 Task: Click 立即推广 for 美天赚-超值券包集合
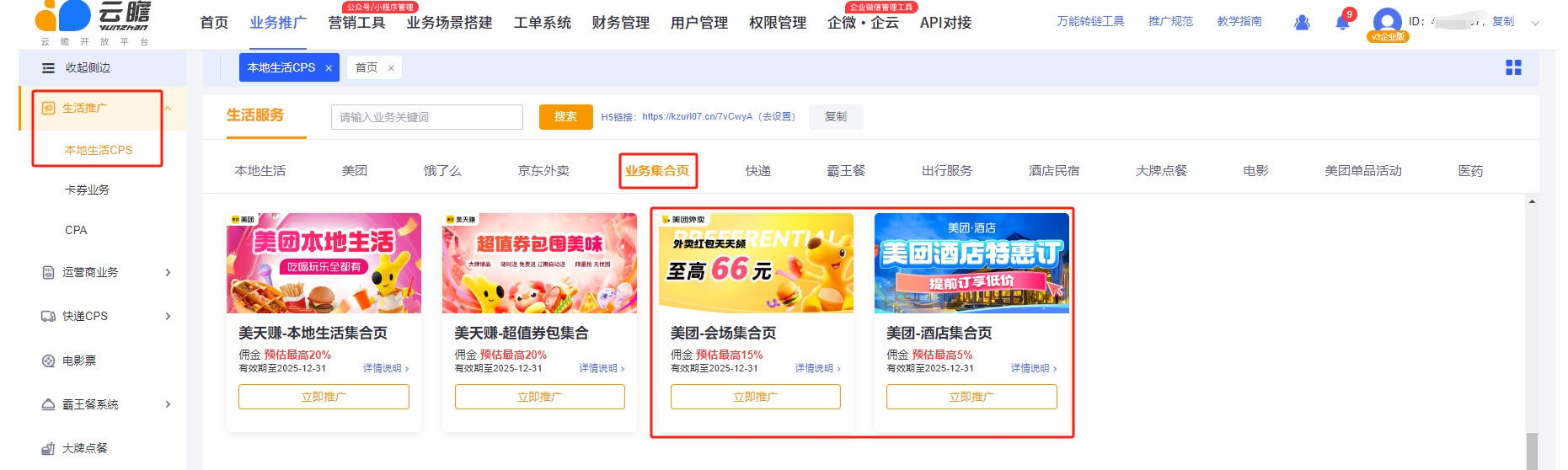[540, 397]
